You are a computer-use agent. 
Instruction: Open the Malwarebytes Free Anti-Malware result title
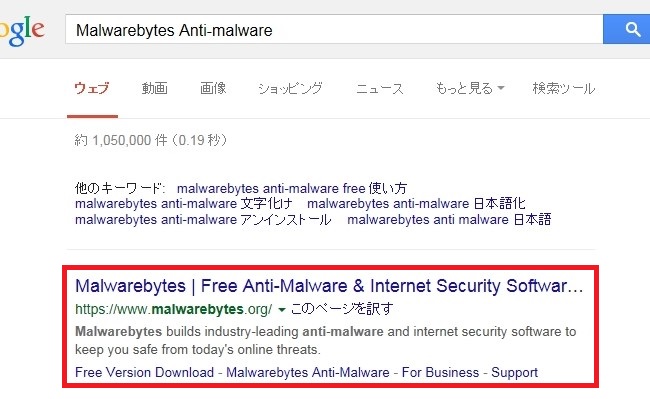329,286
